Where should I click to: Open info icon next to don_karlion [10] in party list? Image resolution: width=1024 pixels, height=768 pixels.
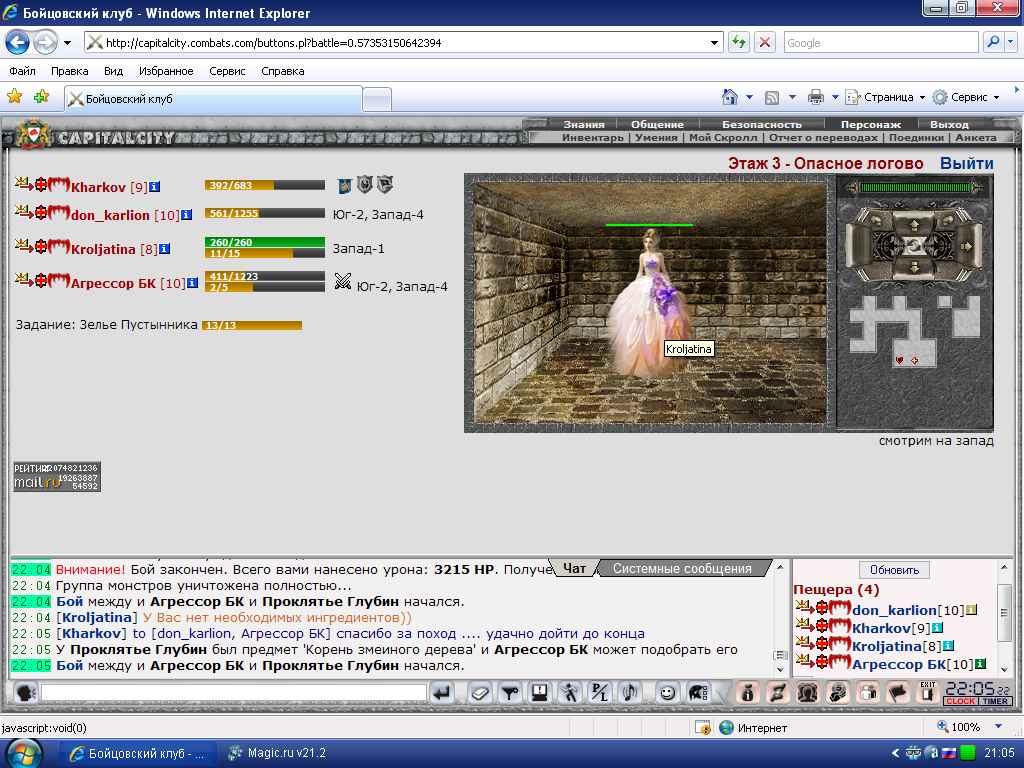pyautogui.click(x=186, y=215)
